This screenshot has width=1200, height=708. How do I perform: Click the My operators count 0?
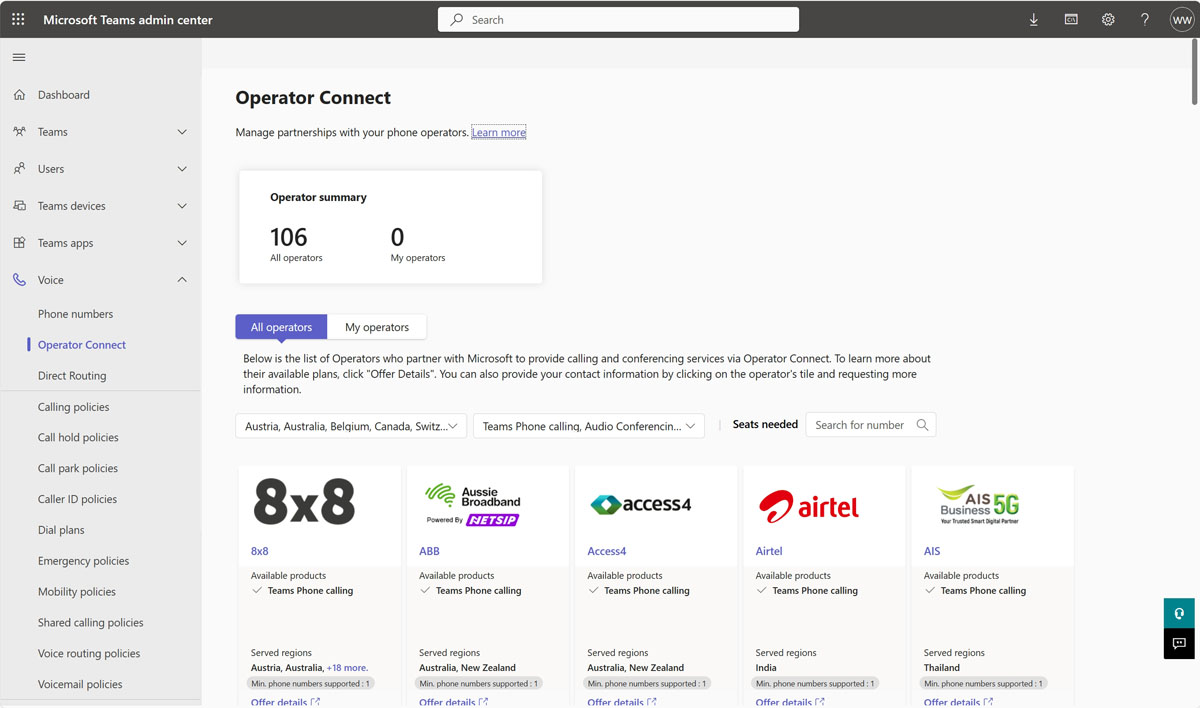click(397, 237)
